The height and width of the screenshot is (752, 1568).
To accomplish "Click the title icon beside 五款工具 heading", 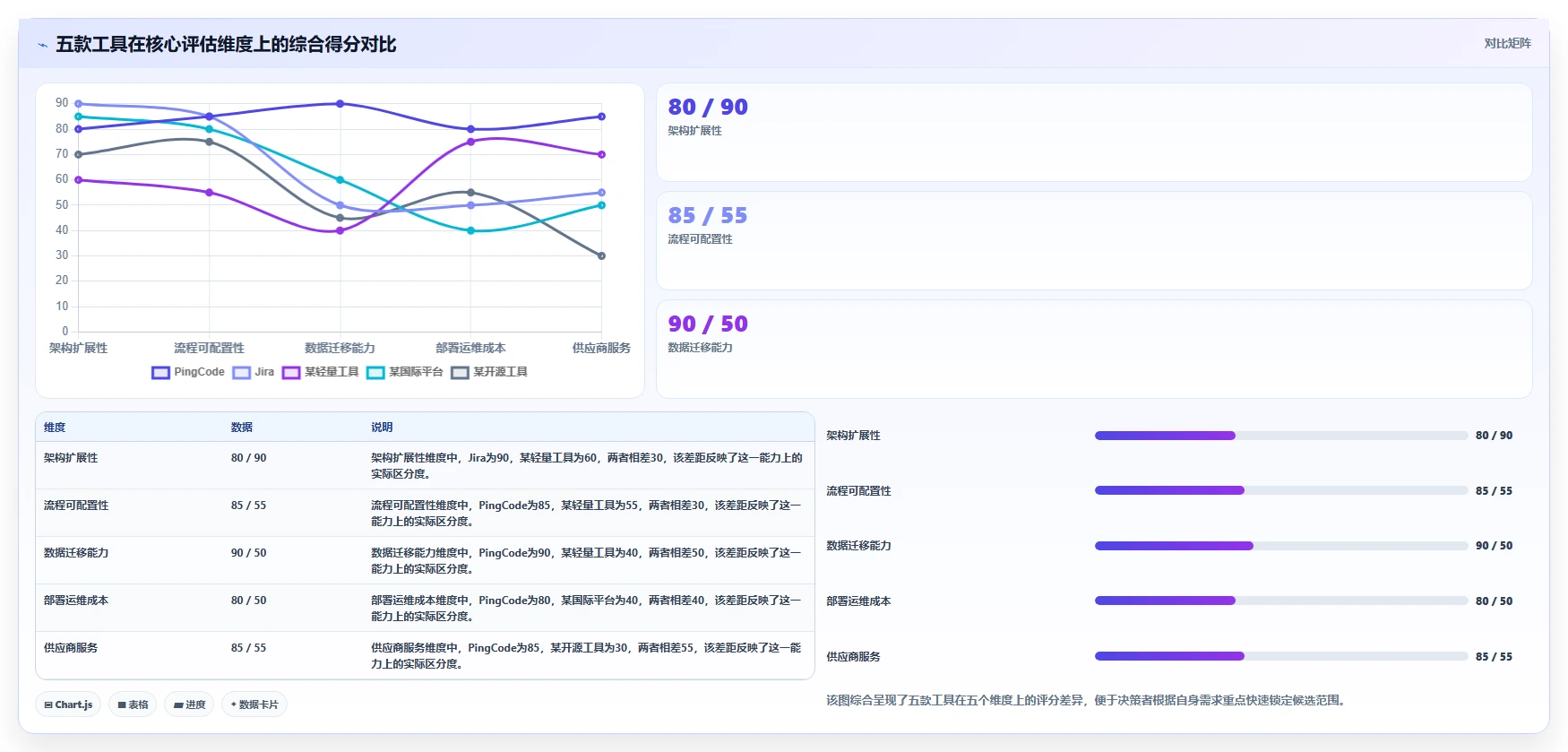I will coord(42,45).
